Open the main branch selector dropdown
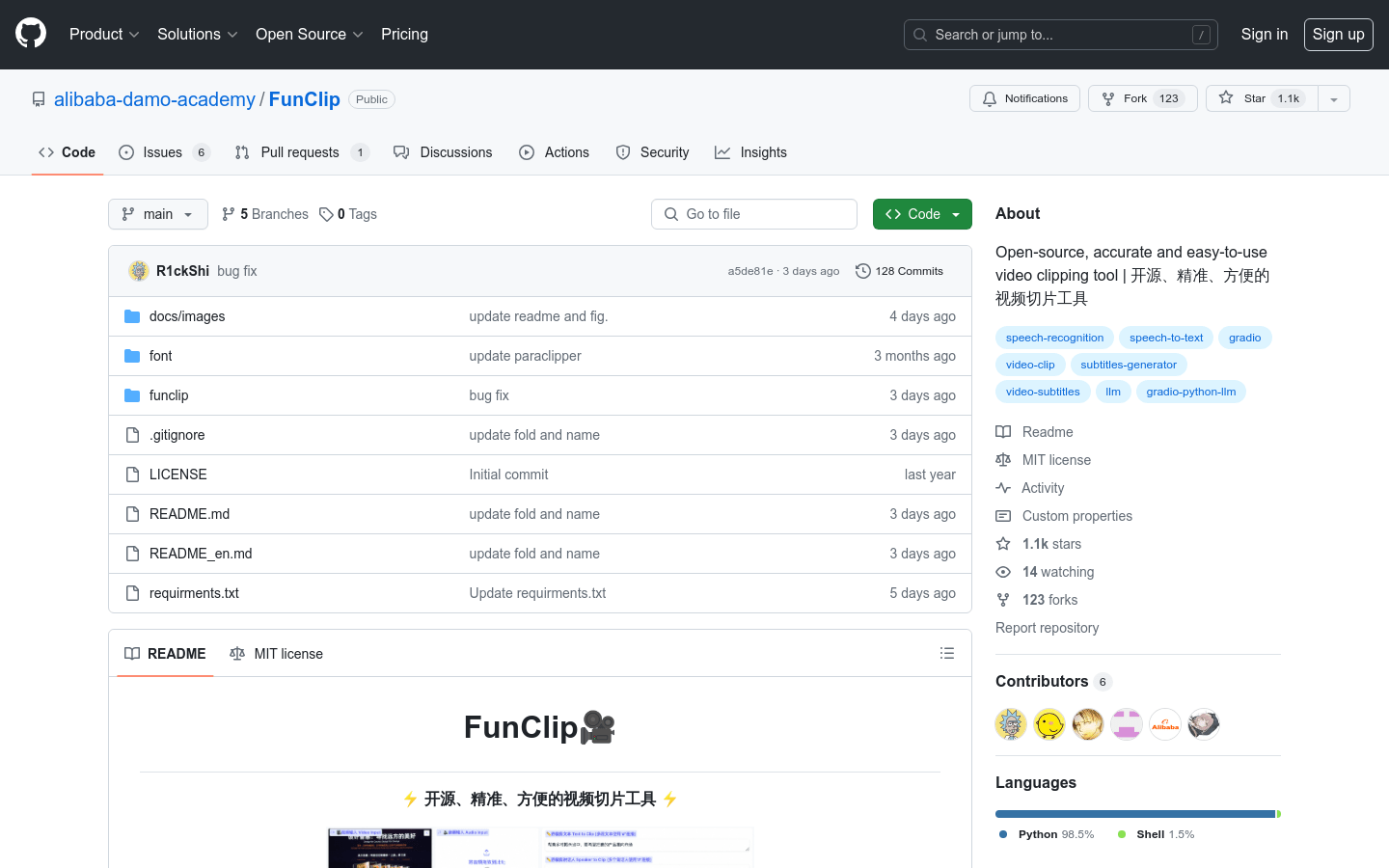 pyautogui.click(x=158, y=214)
